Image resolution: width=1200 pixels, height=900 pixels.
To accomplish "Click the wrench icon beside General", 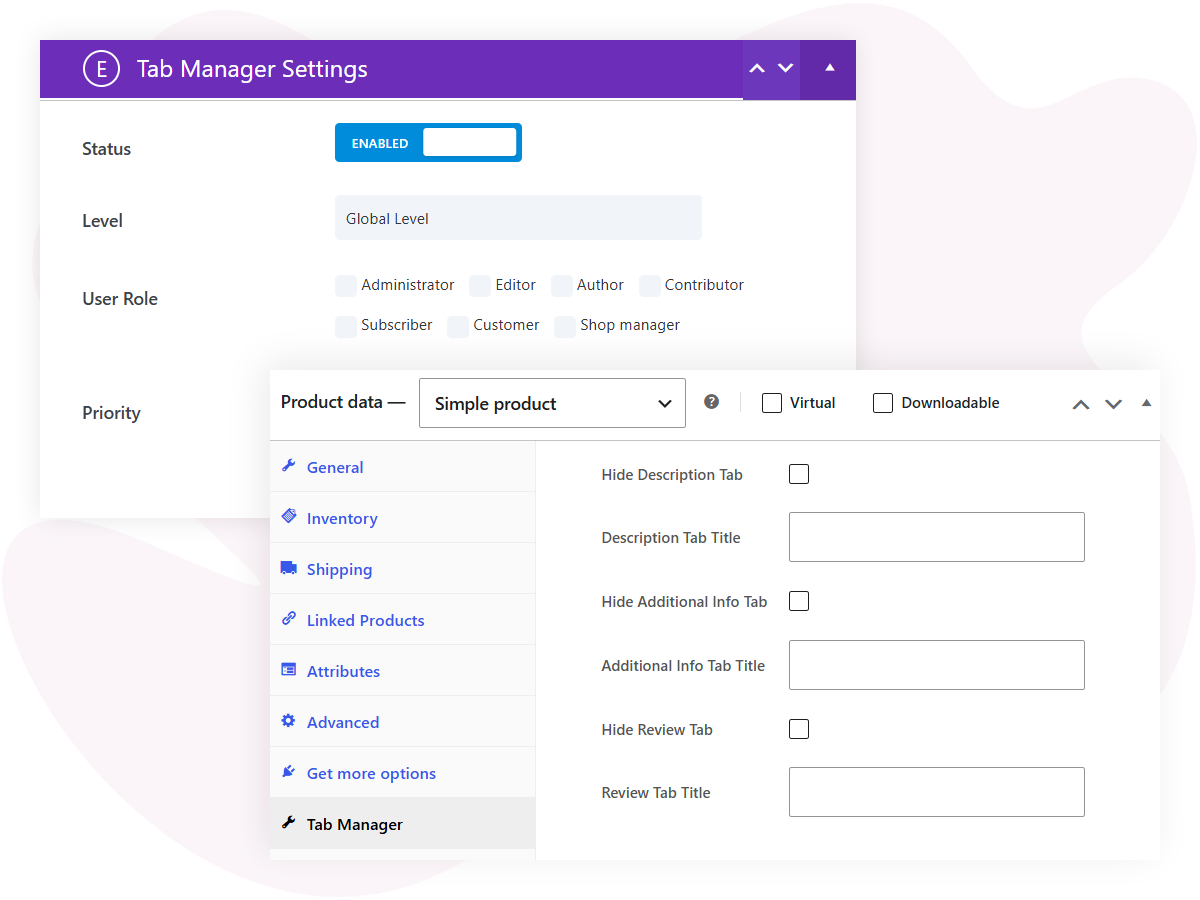I will click(289, 465).
